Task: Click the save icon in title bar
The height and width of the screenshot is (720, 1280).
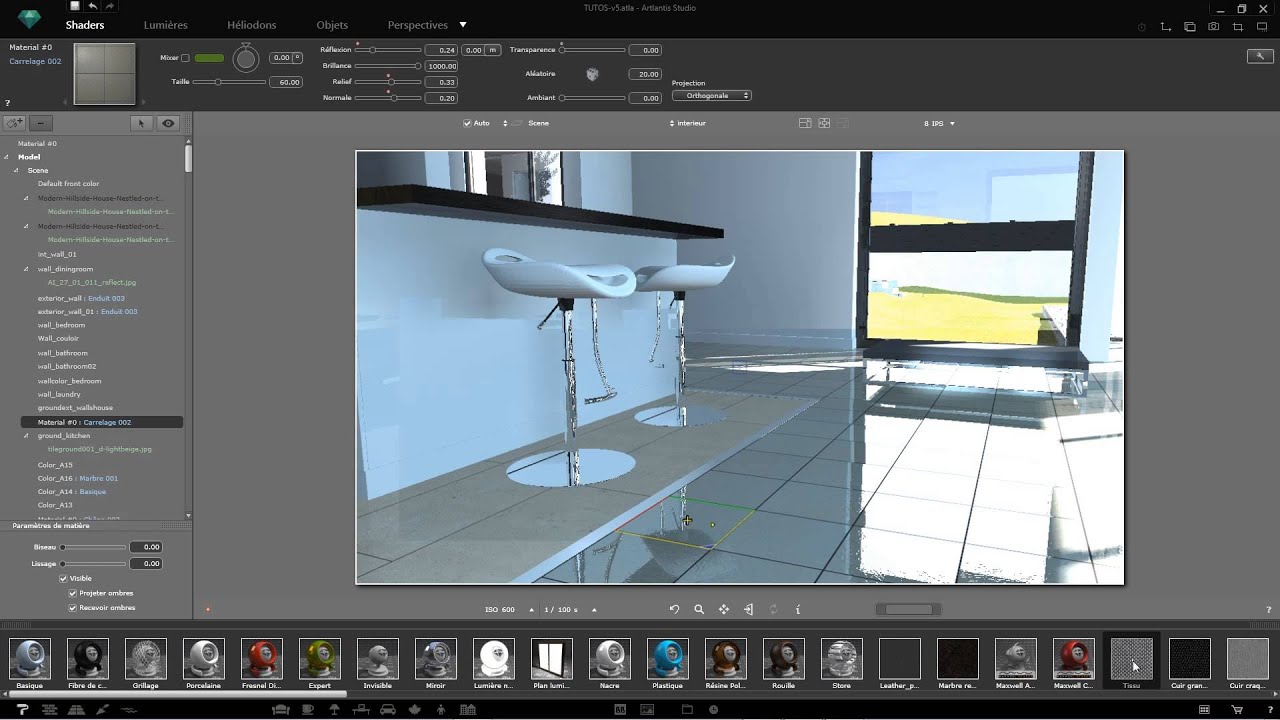Action: point(74,6)
